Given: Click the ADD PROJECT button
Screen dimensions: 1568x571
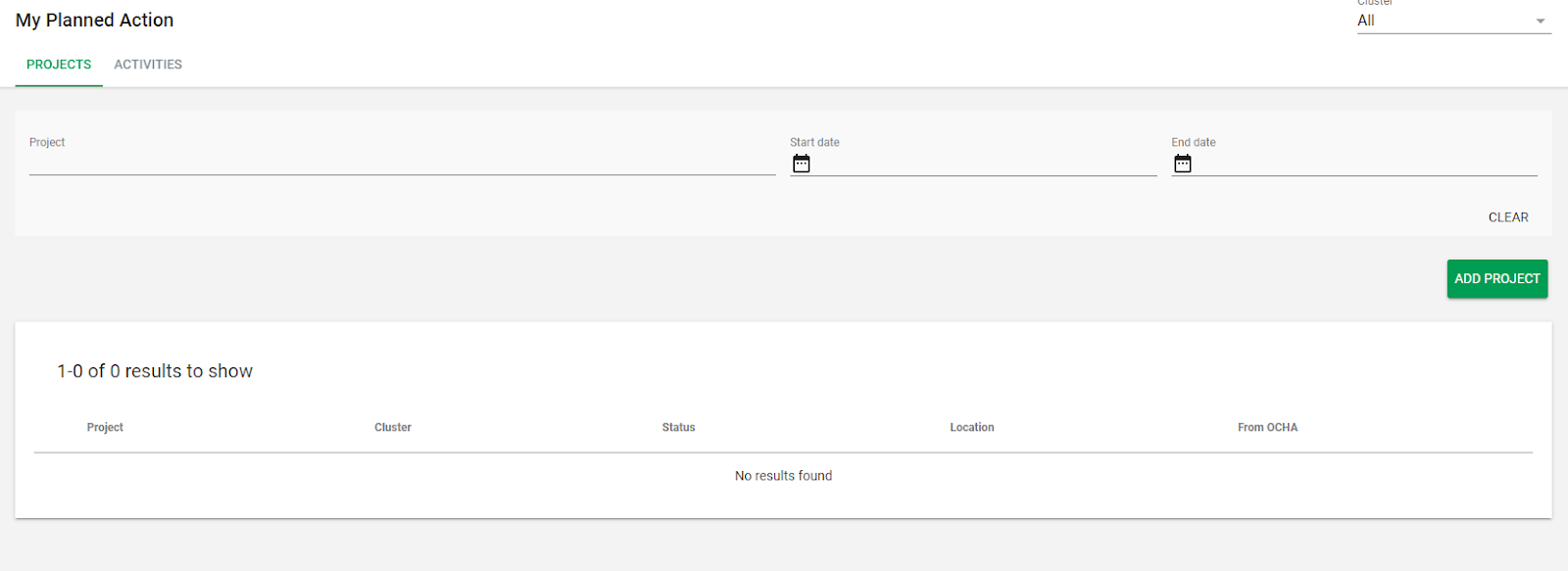Looking at the screenshot, I should tap(1496, 278).
